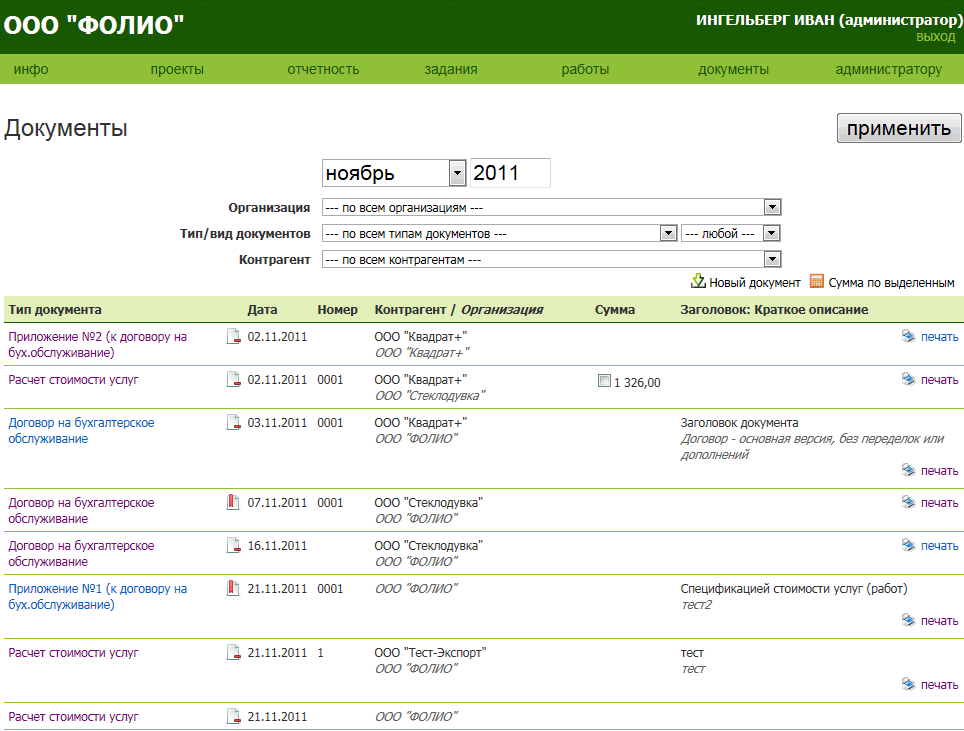Click the ООО "Тест-Экспорт" contractor cell
This screenshot has height=731, width=964.
[x=430, y=652]
